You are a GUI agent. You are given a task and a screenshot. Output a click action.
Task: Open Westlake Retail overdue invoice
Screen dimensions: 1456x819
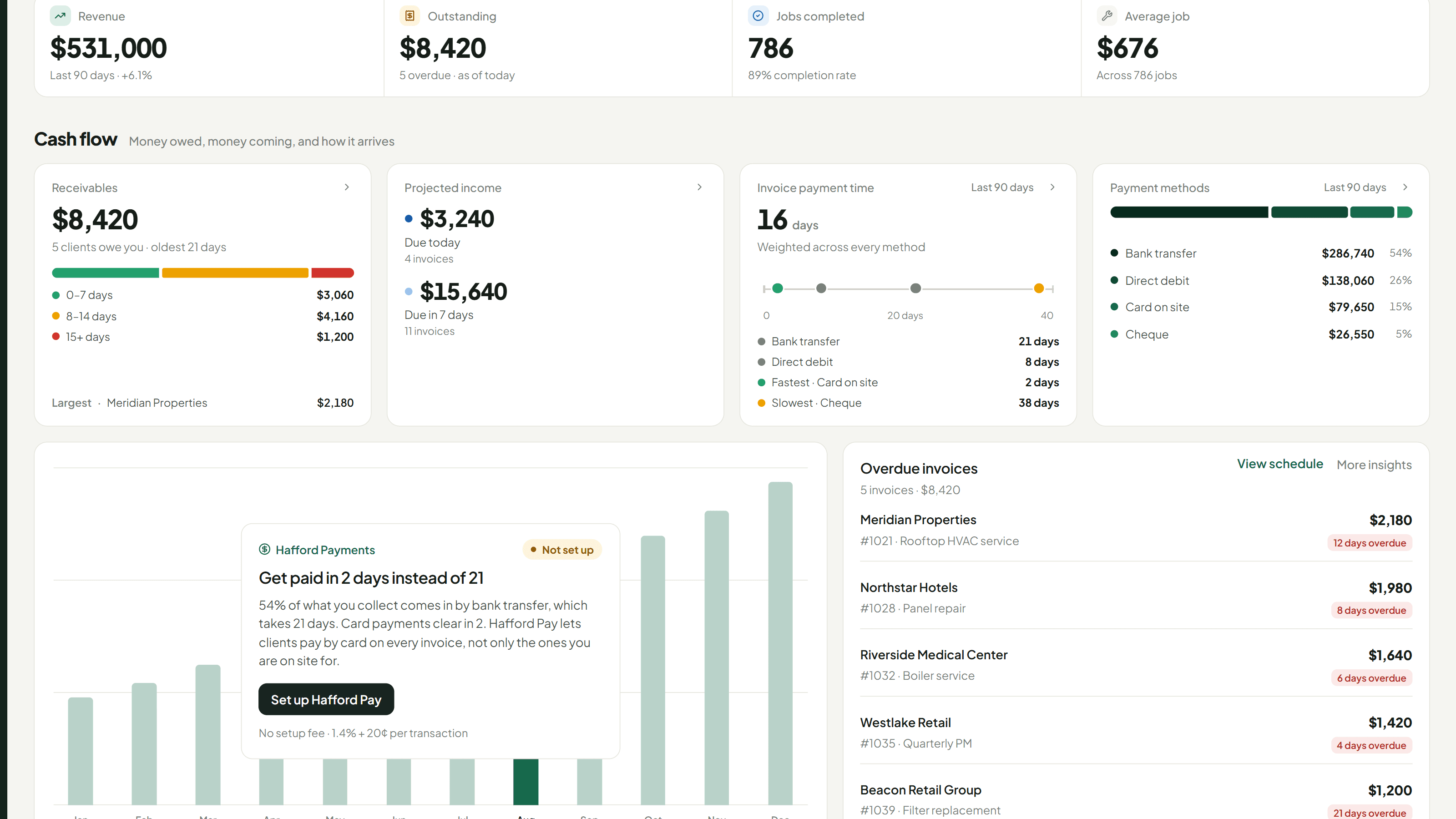click(1136, 733)
